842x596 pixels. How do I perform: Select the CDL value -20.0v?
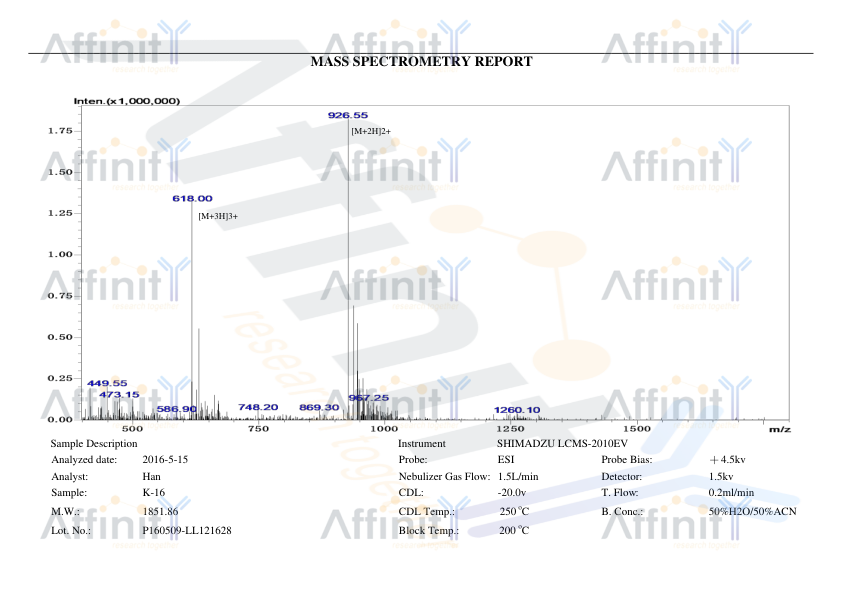tap(512, 493)
